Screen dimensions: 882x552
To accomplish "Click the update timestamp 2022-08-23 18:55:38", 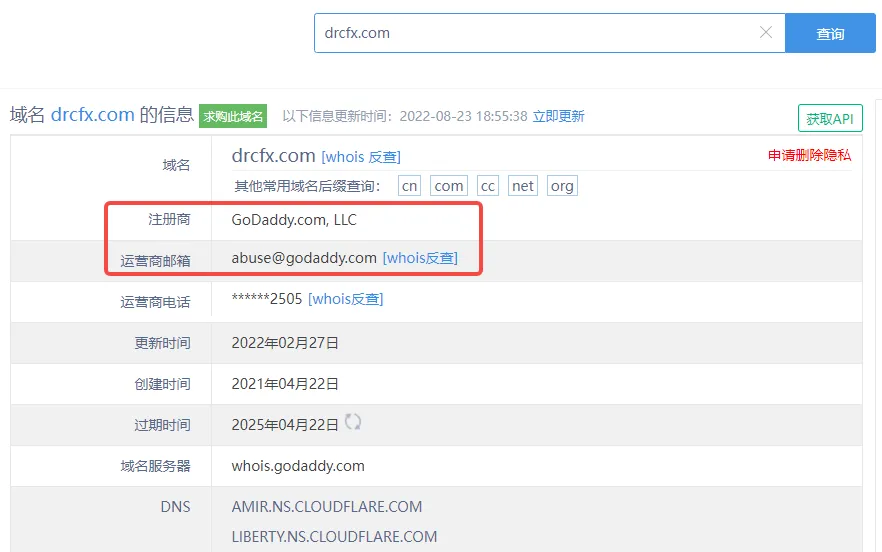I will click(464, 116).
